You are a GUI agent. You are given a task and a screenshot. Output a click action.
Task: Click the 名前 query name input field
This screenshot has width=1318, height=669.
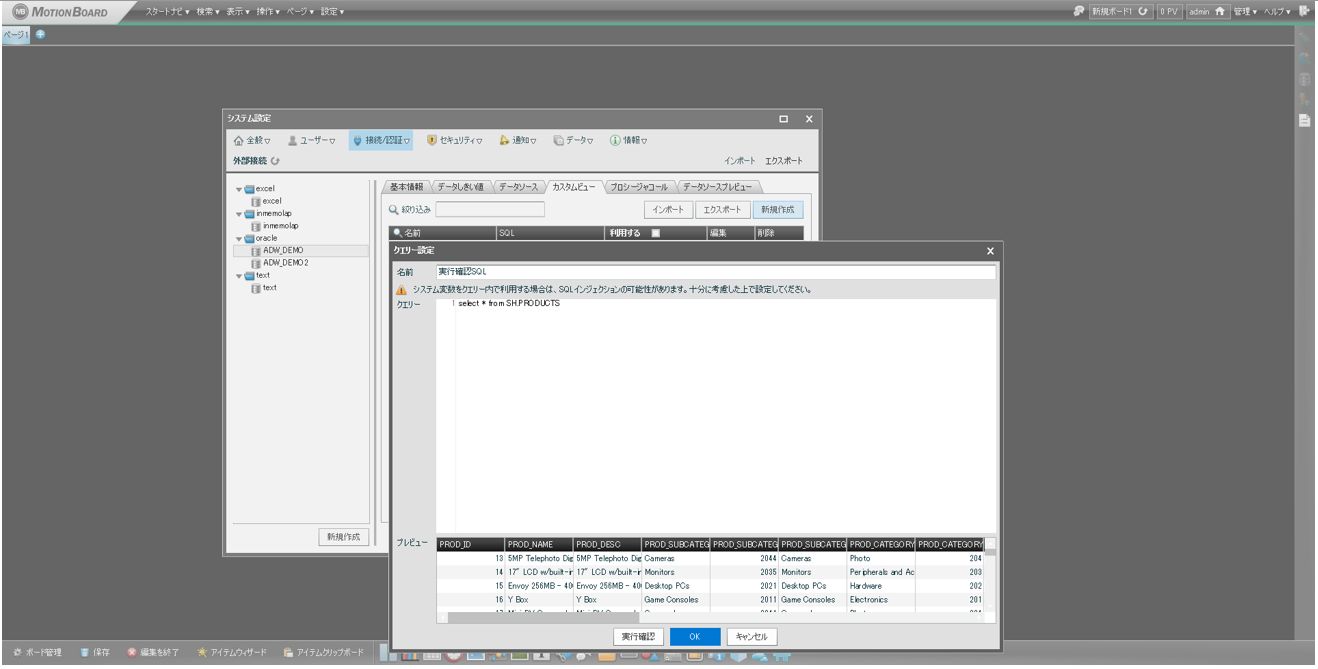(x=715, y=272)
